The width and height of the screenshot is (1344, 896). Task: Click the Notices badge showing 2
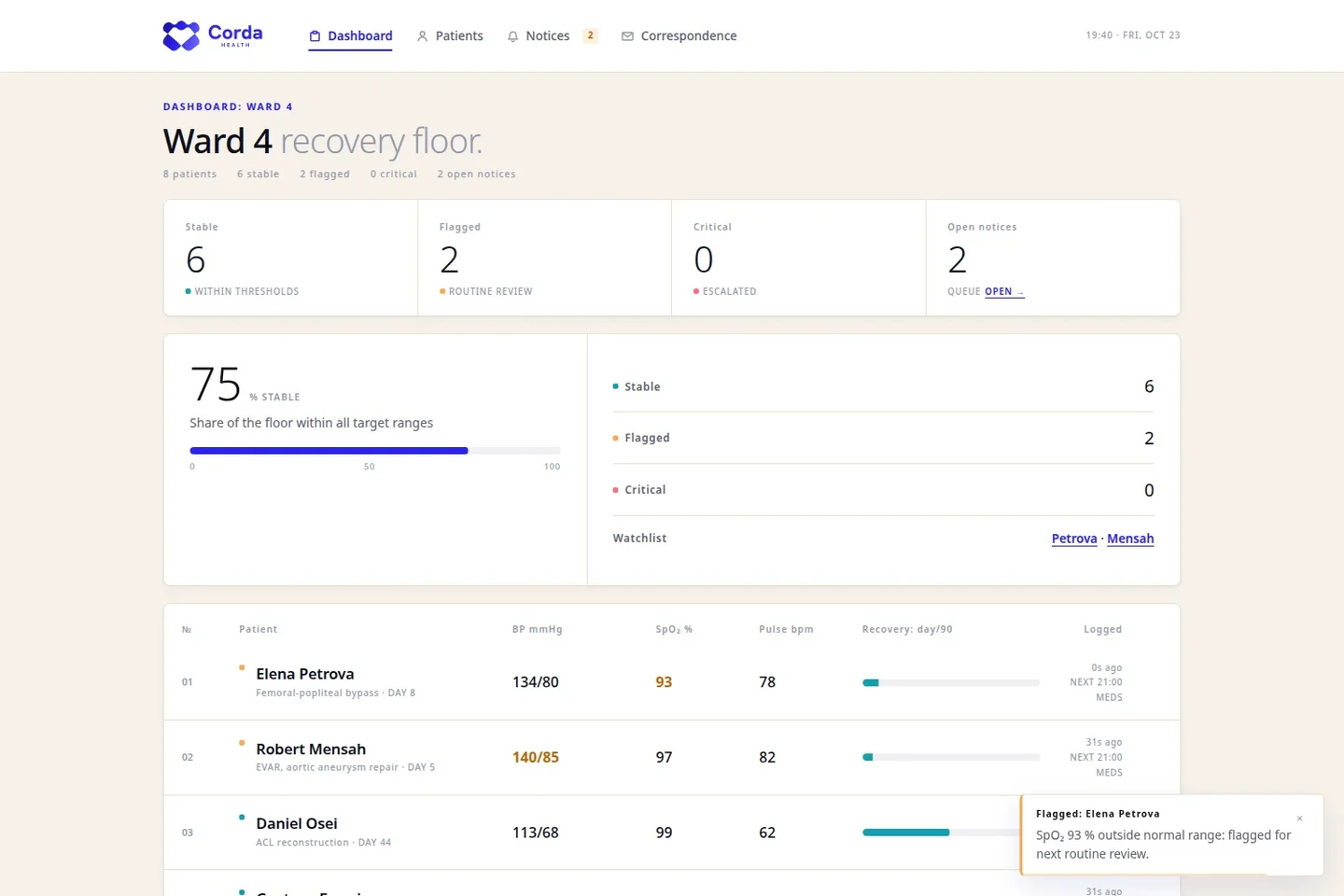click(x=590, y=35)
